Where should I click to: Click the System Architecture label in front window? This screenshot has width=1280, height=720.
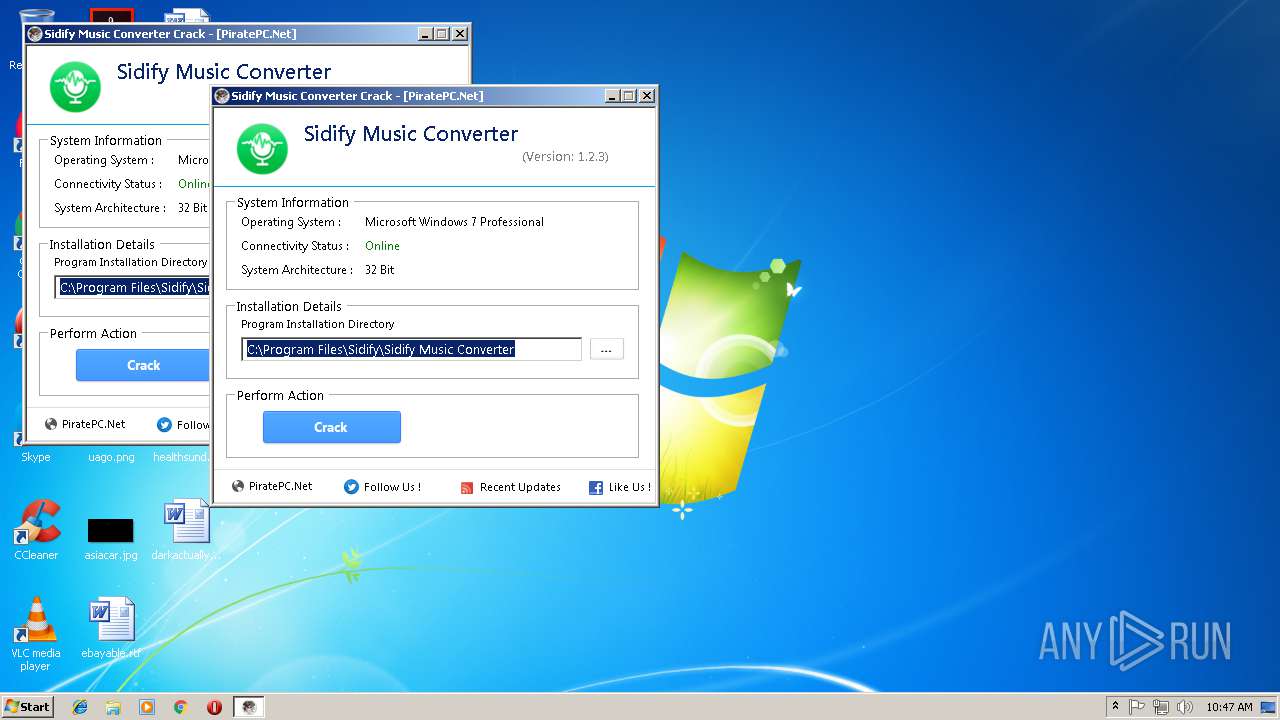(297, 270)
